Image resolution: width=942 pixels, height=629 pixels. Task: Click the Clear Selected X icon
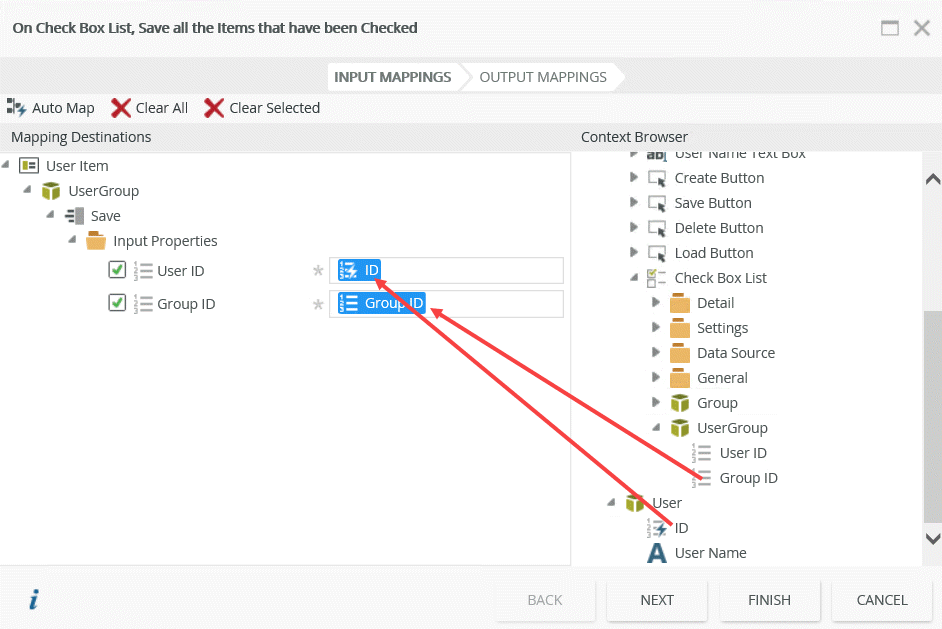214,108
